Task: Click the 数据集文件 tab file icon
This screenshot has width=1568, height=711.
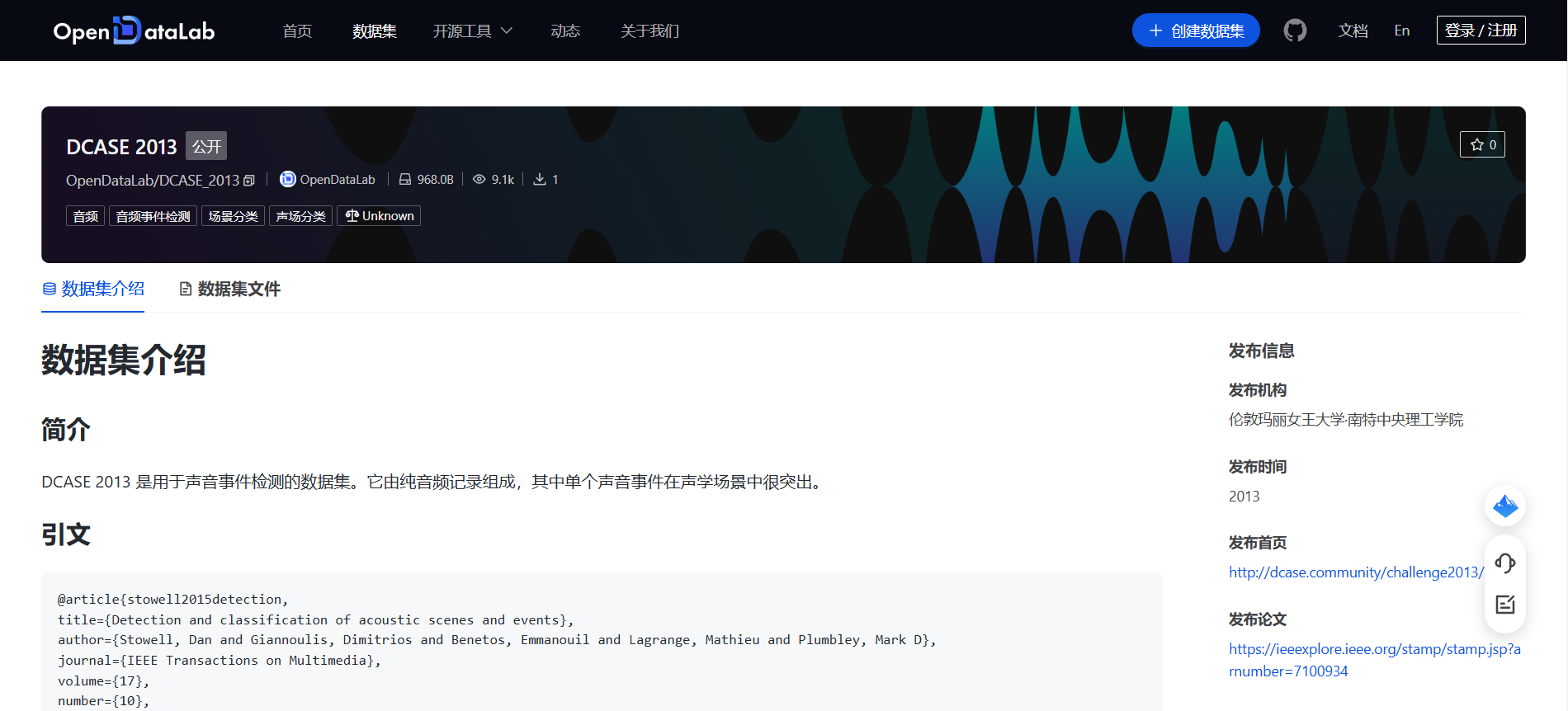Action: pyautogui.click(x=186, y=289)
